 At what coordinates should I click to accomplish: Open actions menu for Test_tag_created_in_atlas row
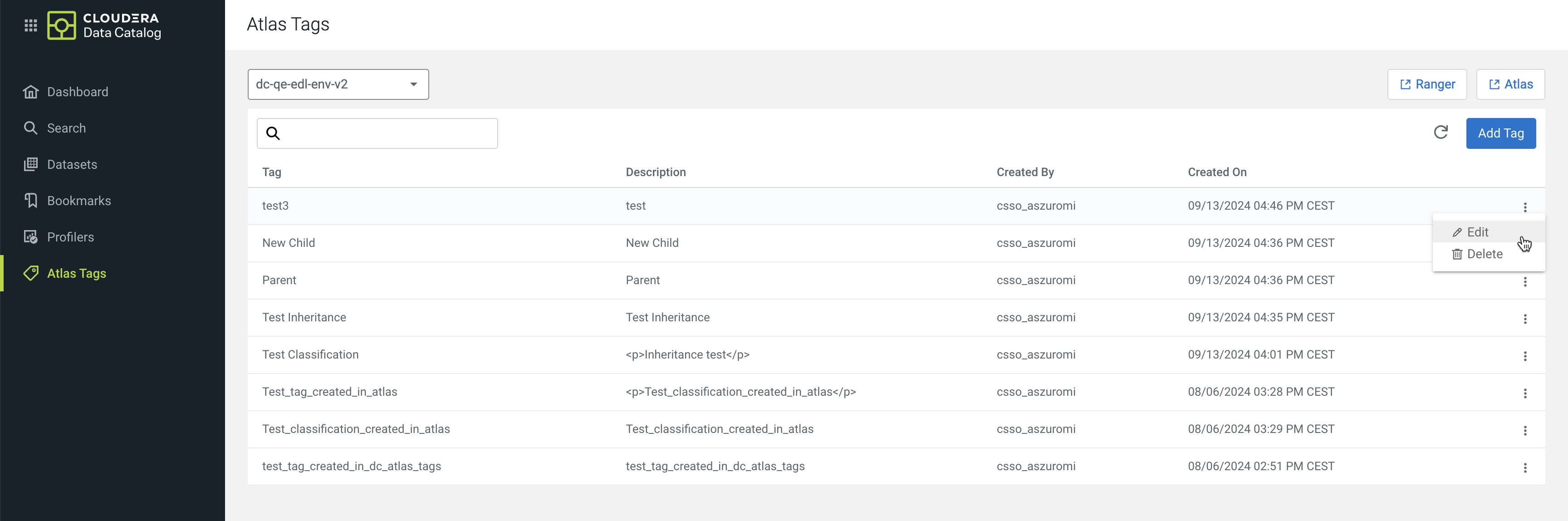pyautogui.click(x=1525, y=393)
